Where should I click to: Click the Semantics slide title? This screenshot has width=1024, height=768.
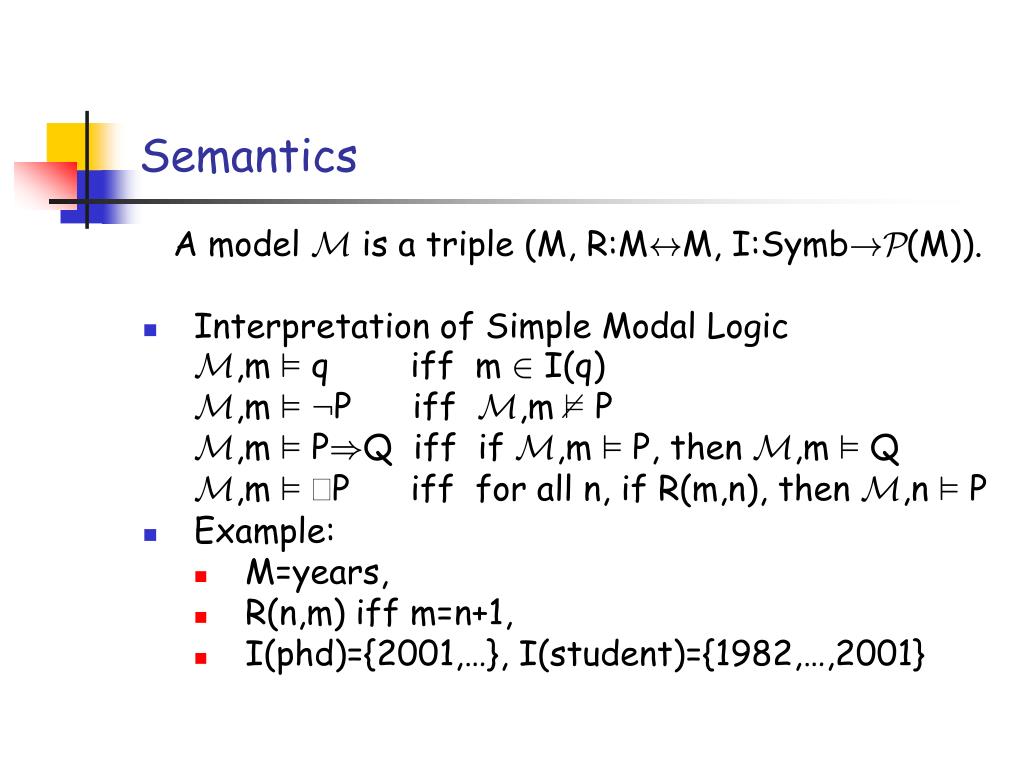point(249,157)
